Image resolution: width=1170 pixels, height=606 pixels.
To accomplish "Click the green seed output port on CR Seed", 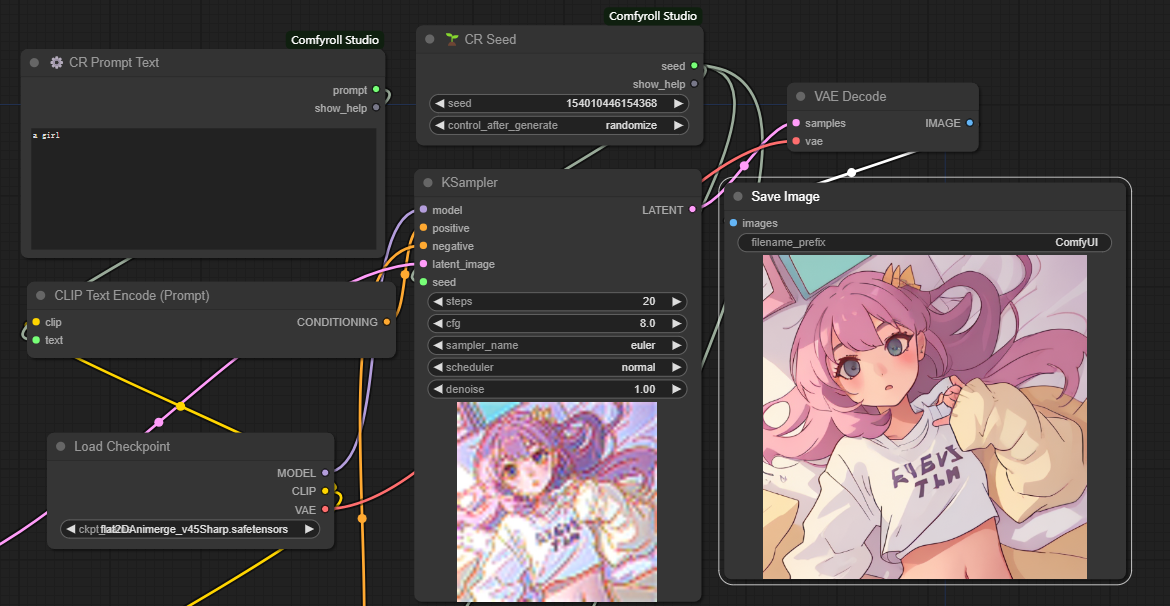I will 694,66.
